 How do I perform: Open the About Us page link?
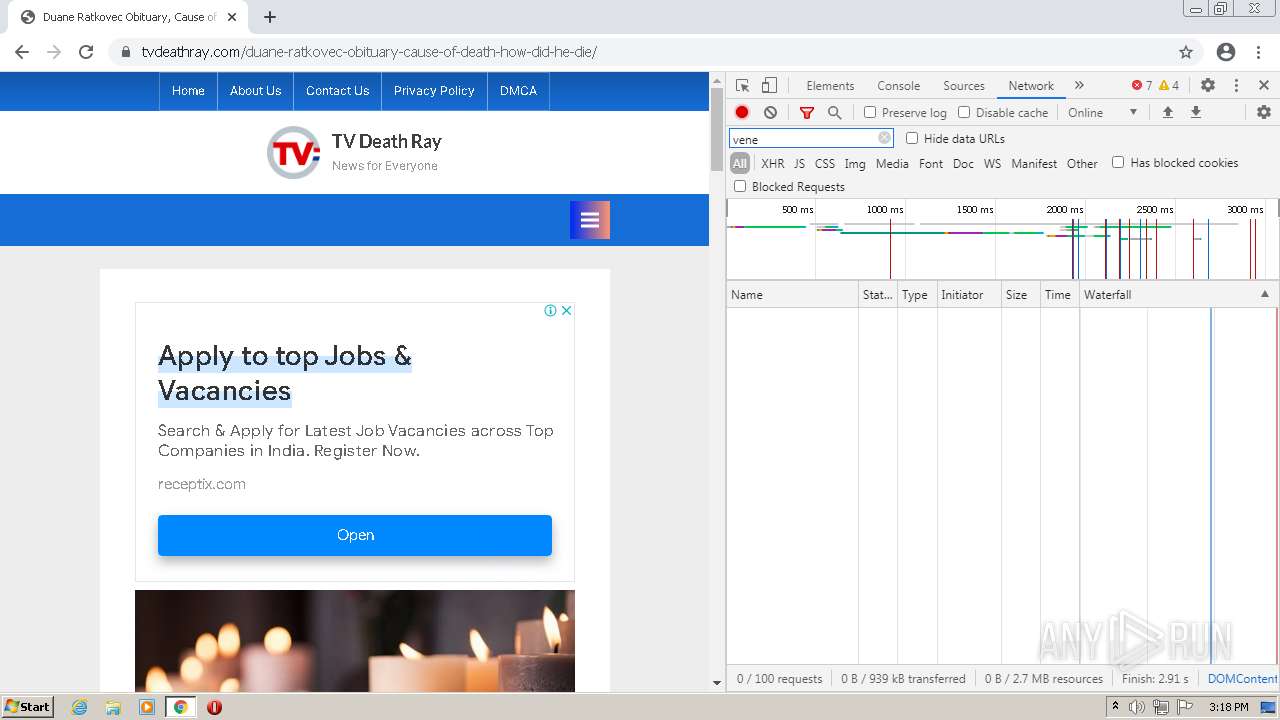coord(255,91)
